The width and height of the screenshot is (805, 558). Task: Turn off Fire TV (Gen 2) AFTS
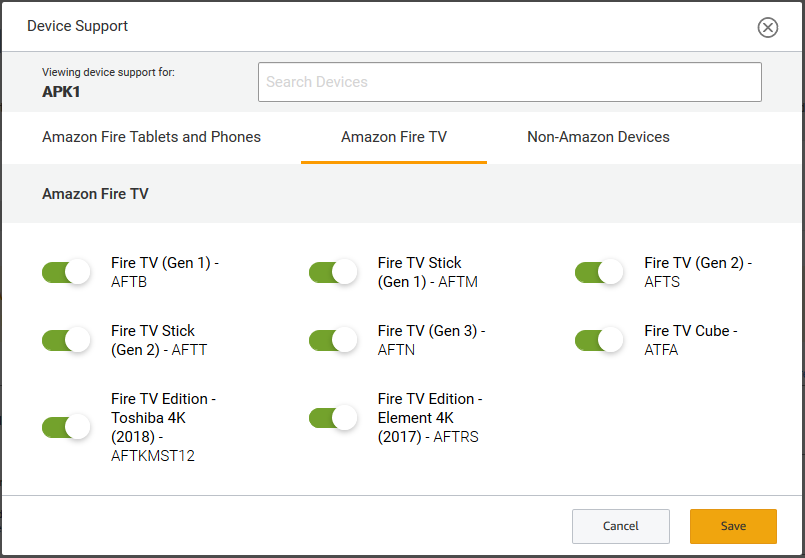coord(600,272)
